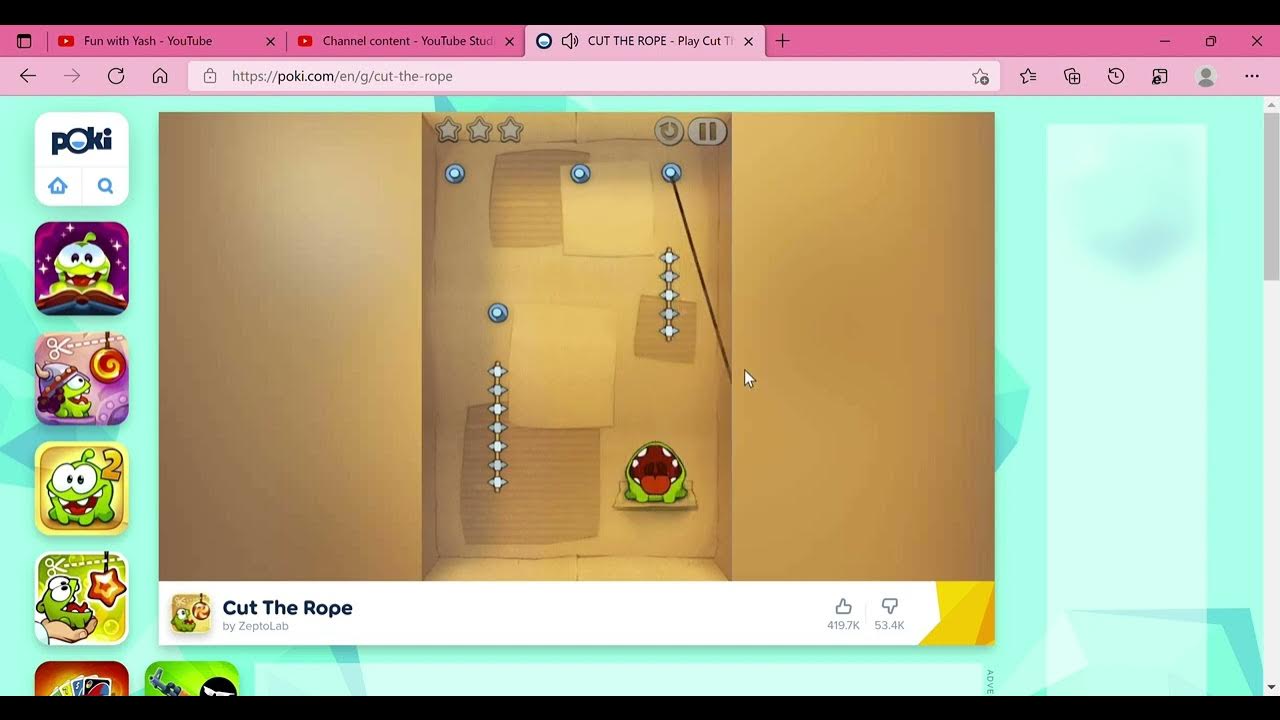The image size is (1280, 720).
Task: Open the tab actions menu icon
Action: [25, 41]
